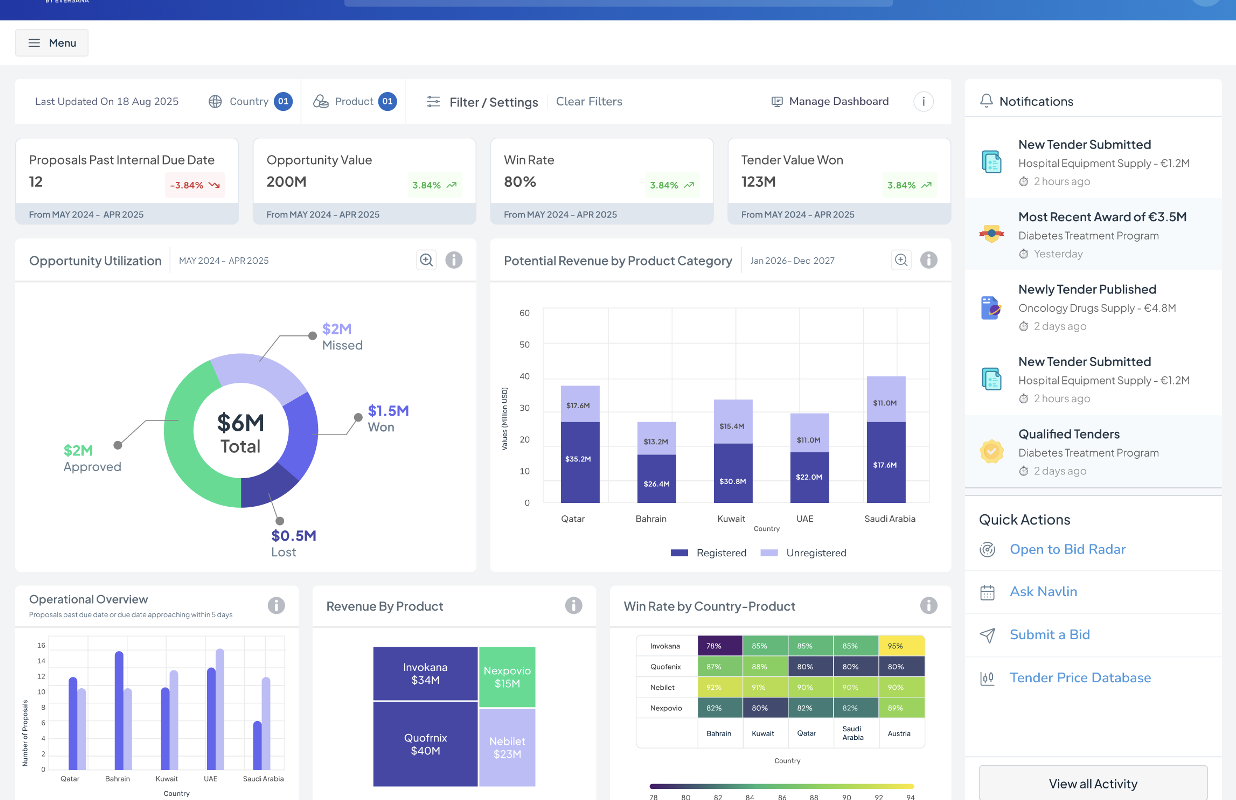Click the dashboard info icon beside Manage Dashboard

pyautogui.click(x=924, y=101)
